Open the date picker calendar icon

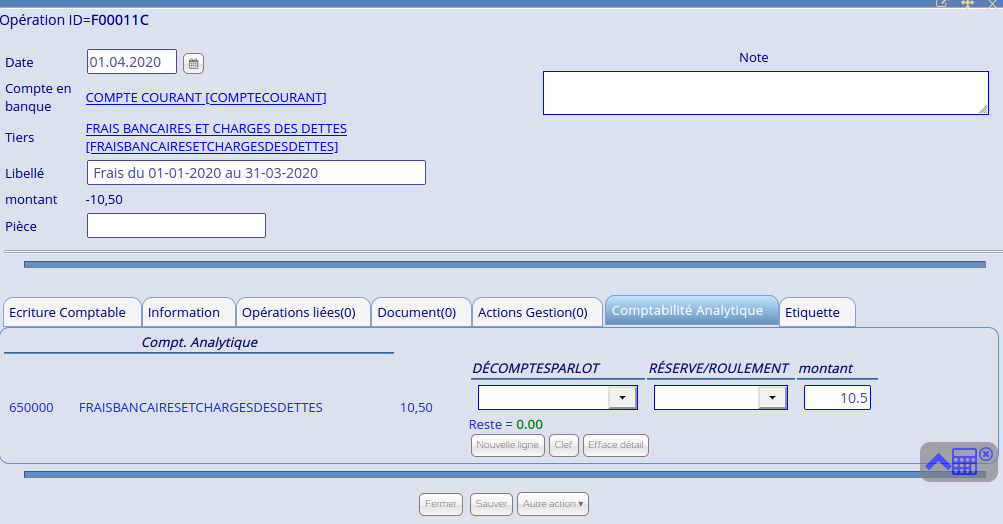194,63
